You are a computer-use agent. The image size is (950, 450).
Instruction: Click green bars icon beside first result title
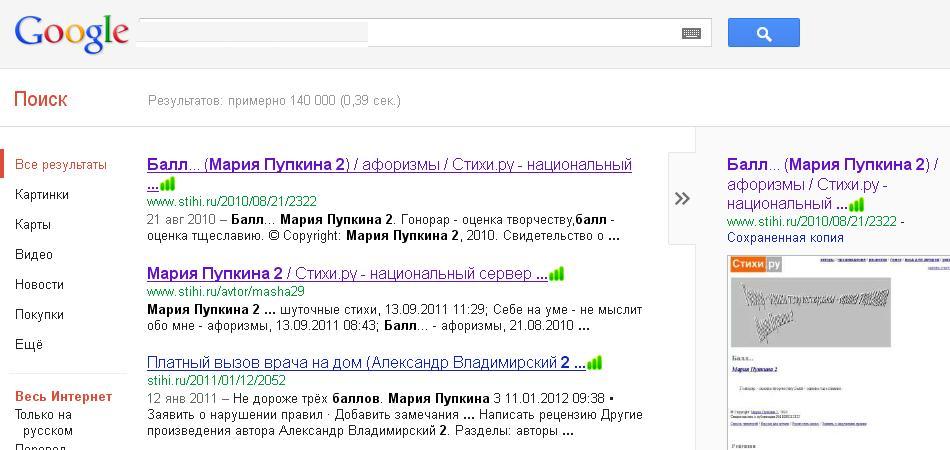click(168, 185)
